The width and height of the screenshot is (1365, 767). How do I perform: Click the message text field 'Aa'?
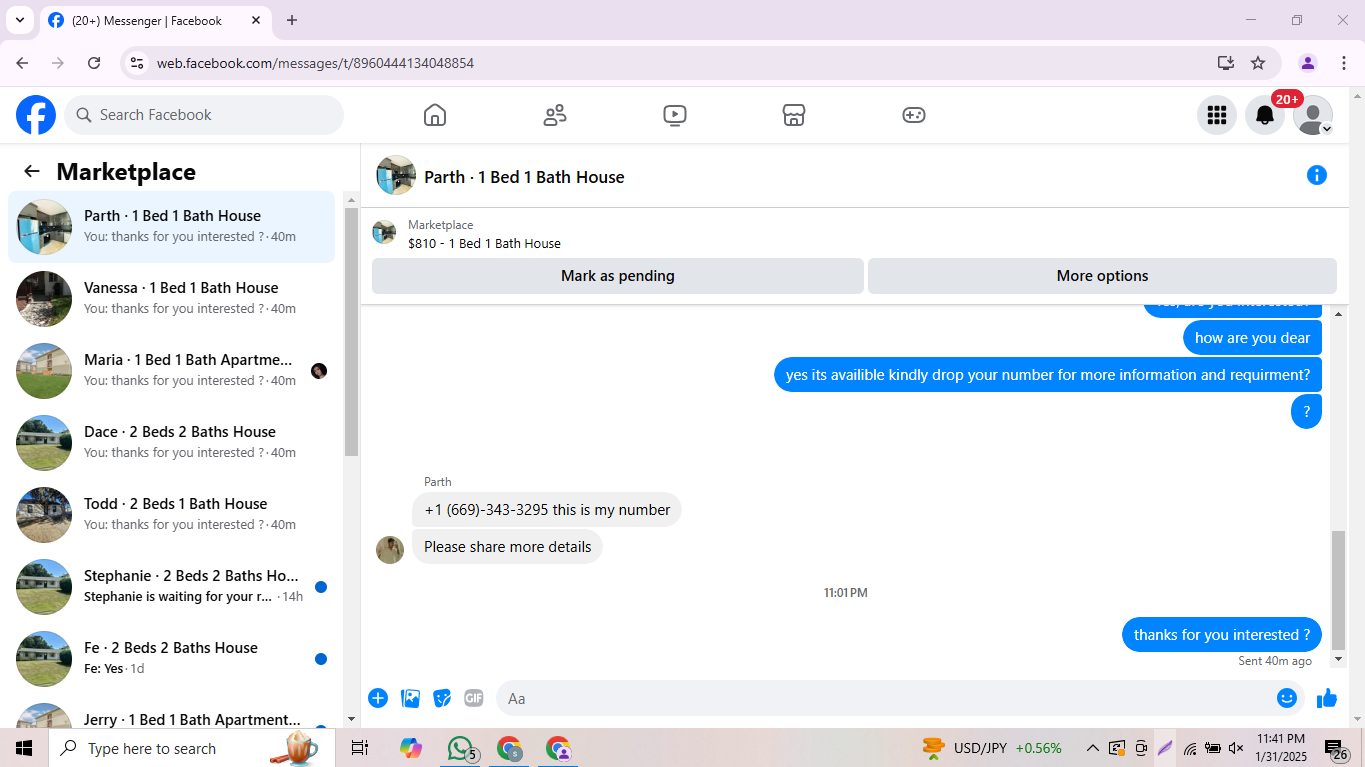click(886, 698)
